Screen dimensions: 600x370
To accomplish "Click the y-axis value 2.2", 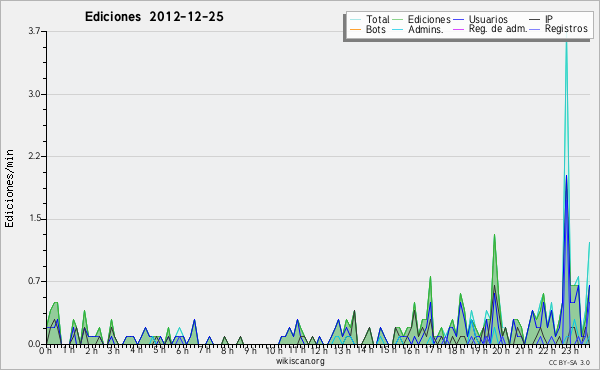I will (x=34, y=156).
